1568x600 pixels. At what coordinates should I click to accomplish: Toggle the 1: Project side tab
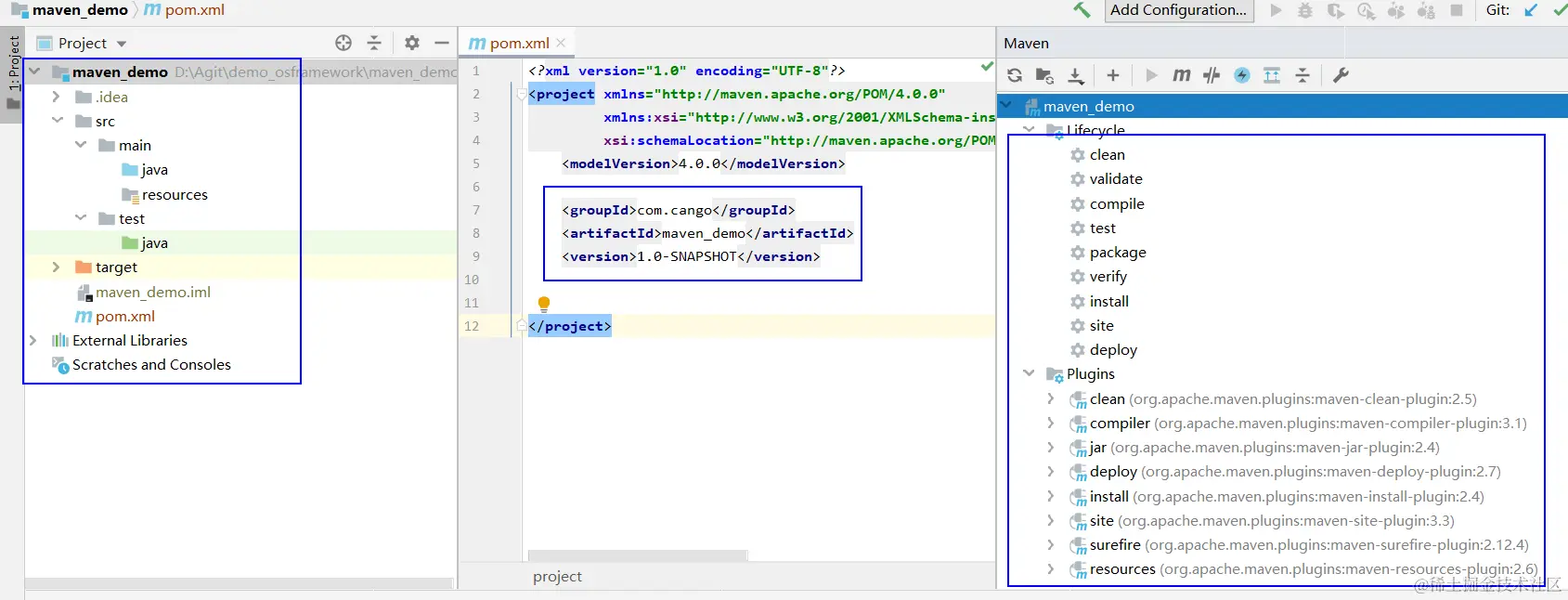[x=13, y=67]
